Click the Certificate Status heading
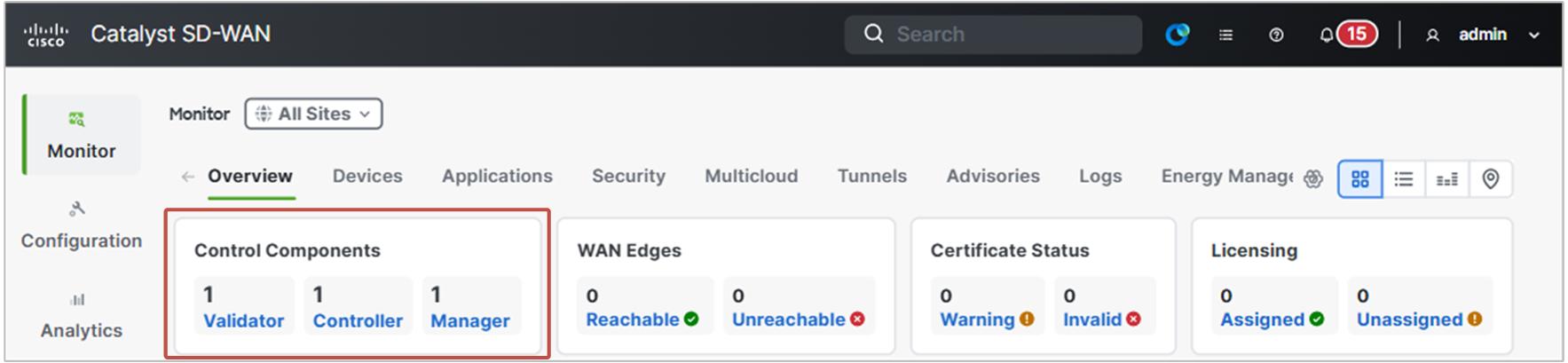This screenshot has height=363, width=1568. pyautogui.click(x=1010, y=251)
